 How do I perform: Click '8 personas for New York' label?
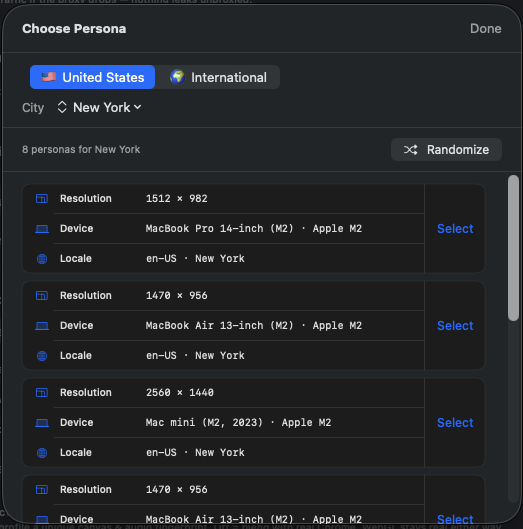pyautogui.click(x=81, y=149)
